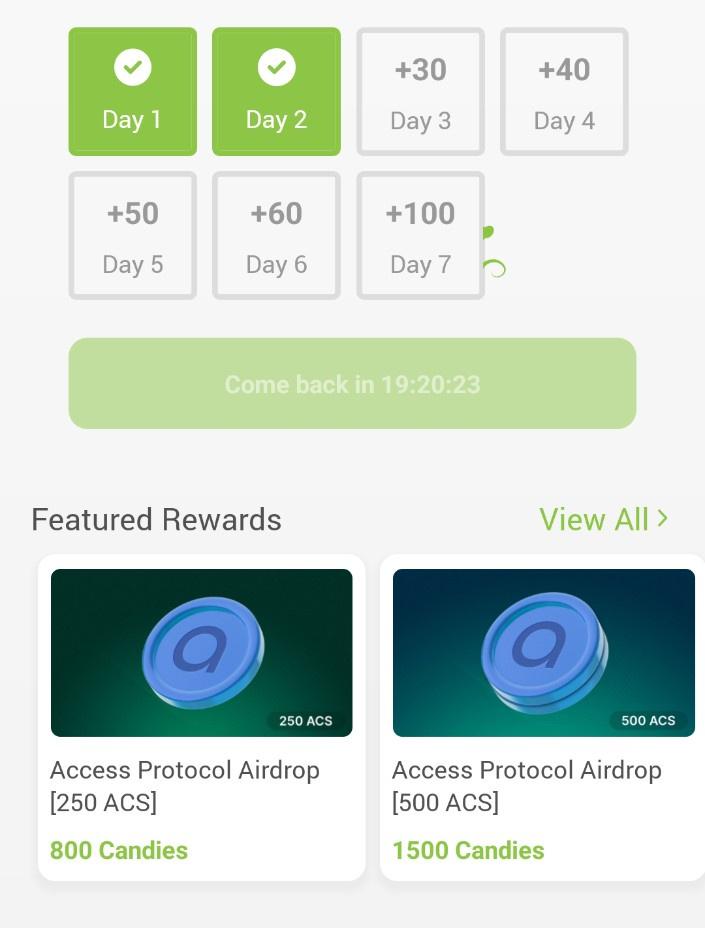Tap the 1500 Candies price label
705x928 pixels.
click(468, 850)
